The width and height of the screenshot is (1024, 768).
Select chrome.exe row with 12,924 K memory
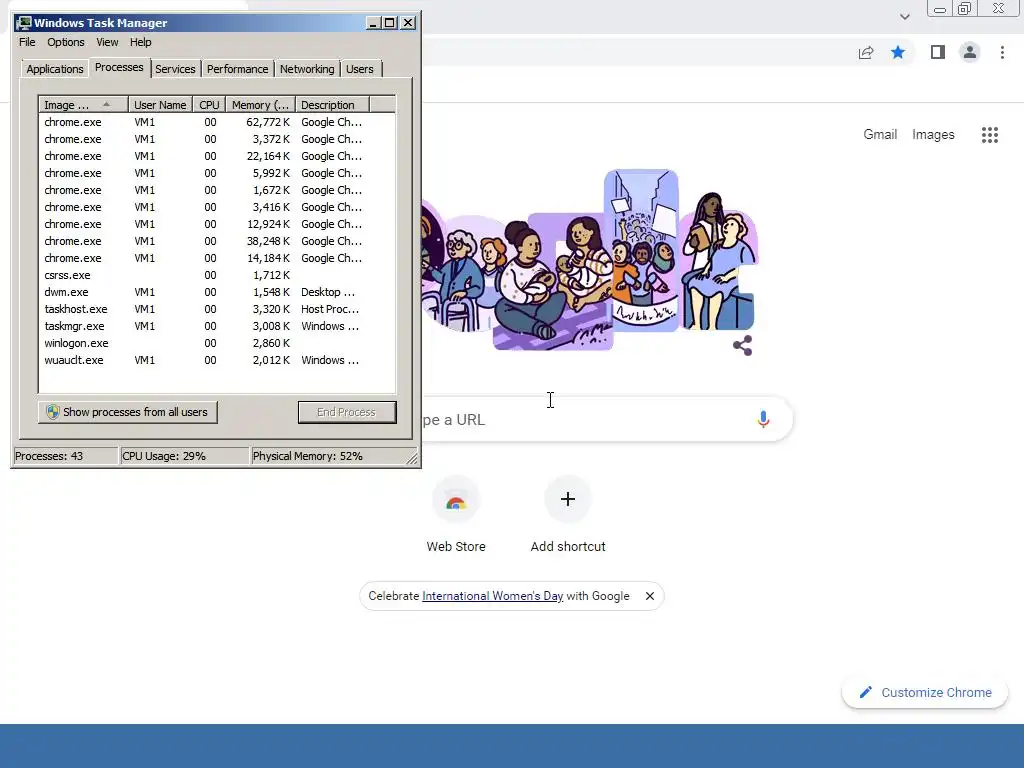click(217, 224)
